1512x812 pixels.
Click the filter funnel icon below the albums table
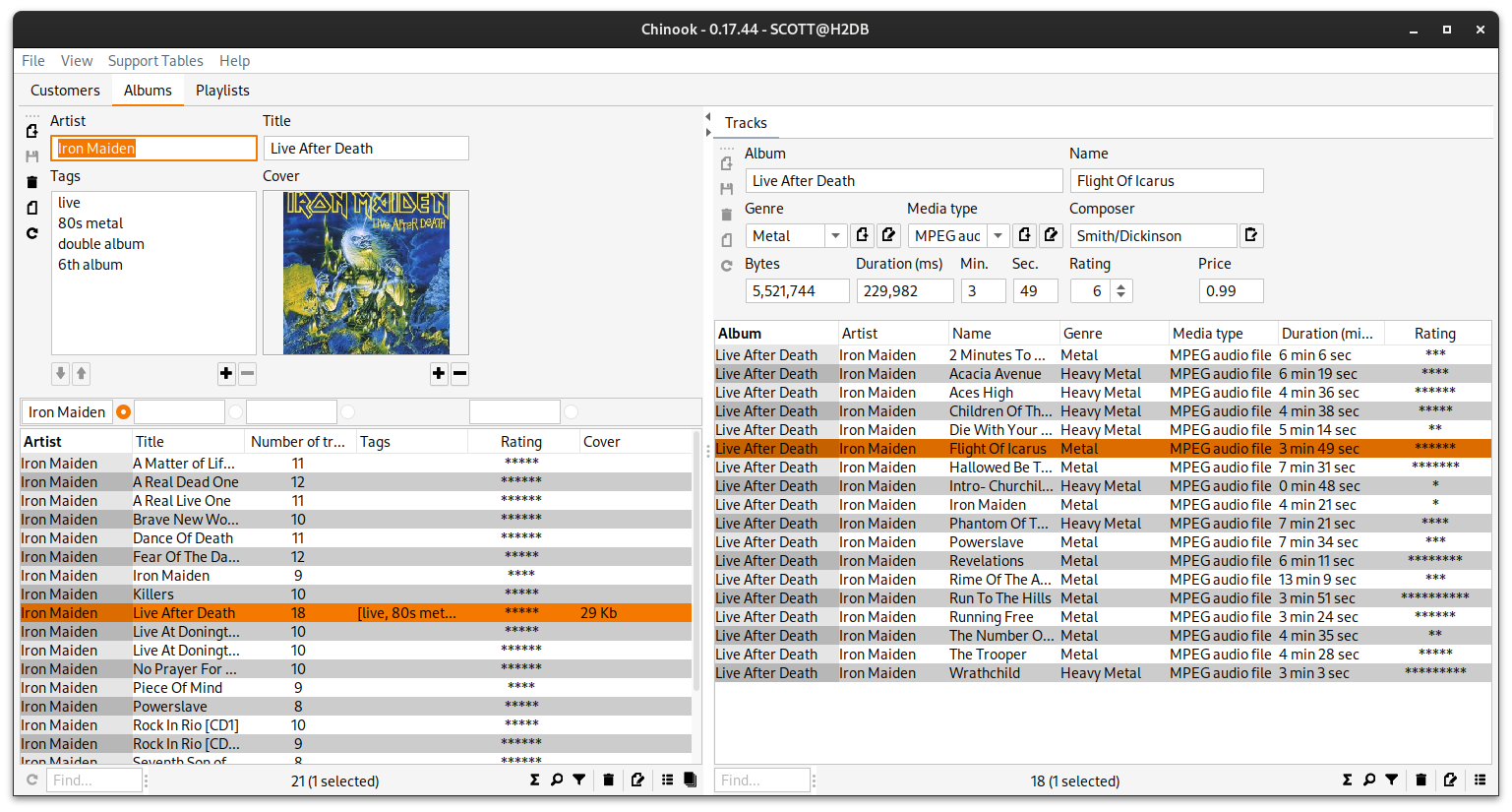579,780
